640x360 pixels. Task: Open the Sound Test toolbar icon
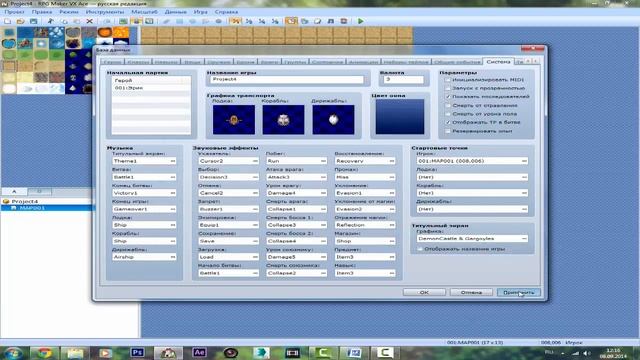click(x=331, y=21)
